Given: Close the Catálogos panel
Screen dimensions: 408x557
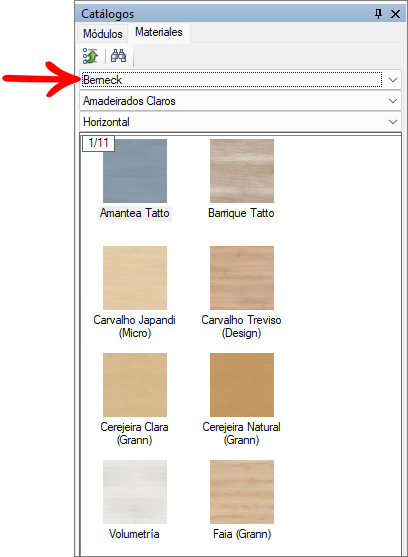Looking at the screenshot, I should click(395, 14).
